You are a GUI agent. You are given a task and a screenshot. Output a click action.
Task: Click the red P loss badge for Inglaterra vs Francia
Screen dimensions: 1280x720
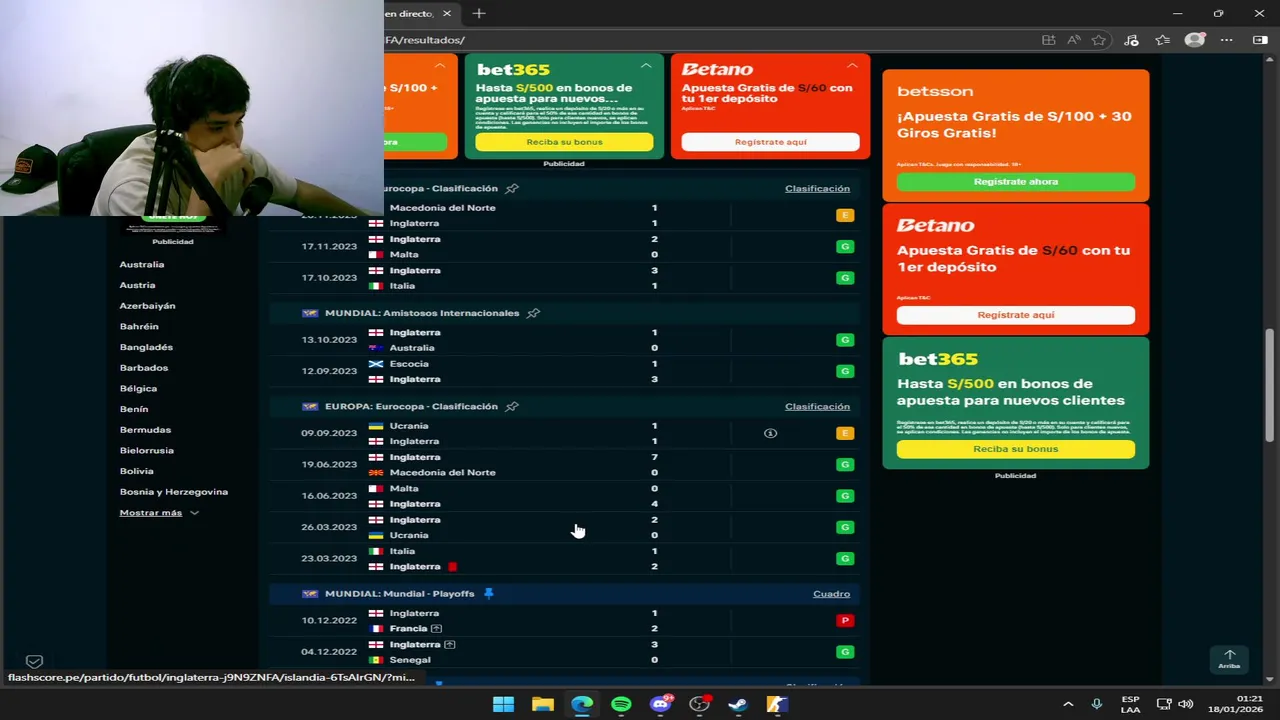click(845, 620)
